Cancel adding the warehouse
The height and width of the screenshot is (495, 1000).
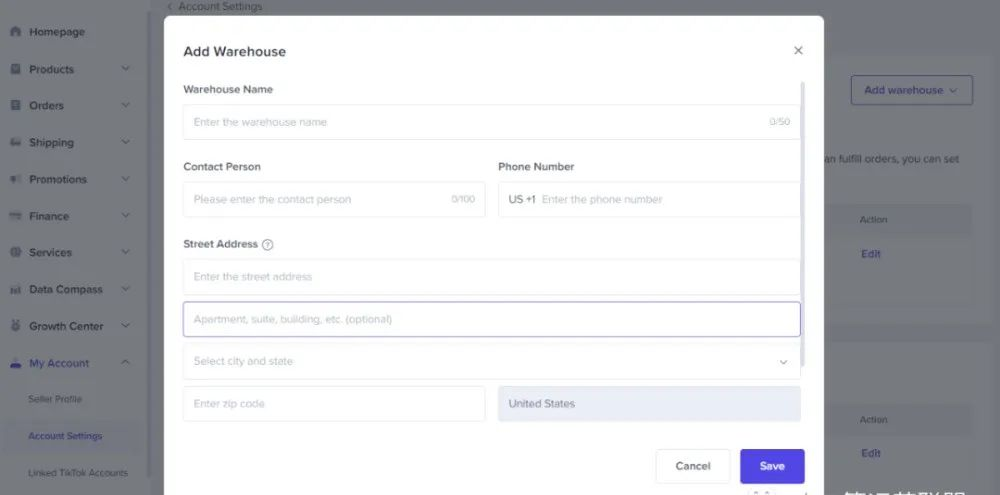693,466
